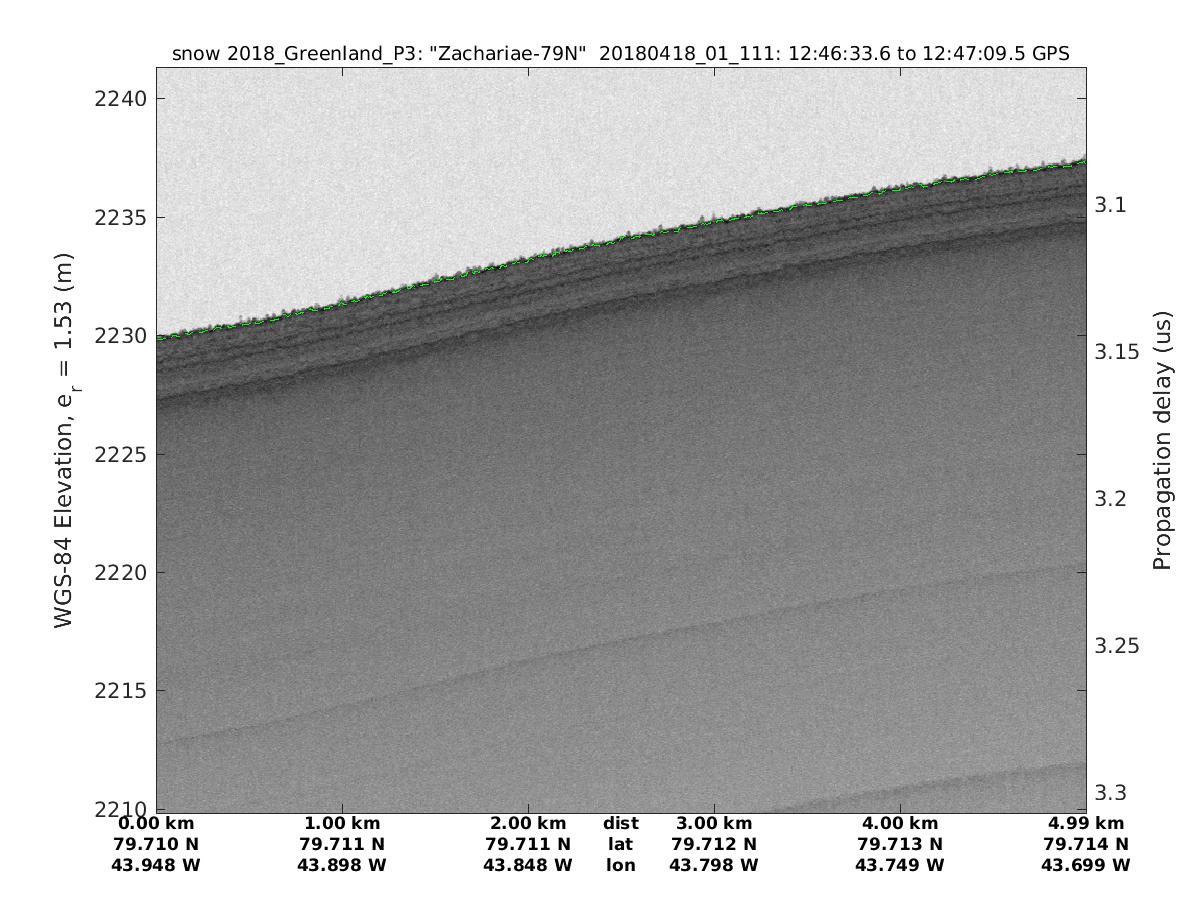
Task: Click the "Propagation delay (us)" axis label
Action: [x=1161, y=441]
